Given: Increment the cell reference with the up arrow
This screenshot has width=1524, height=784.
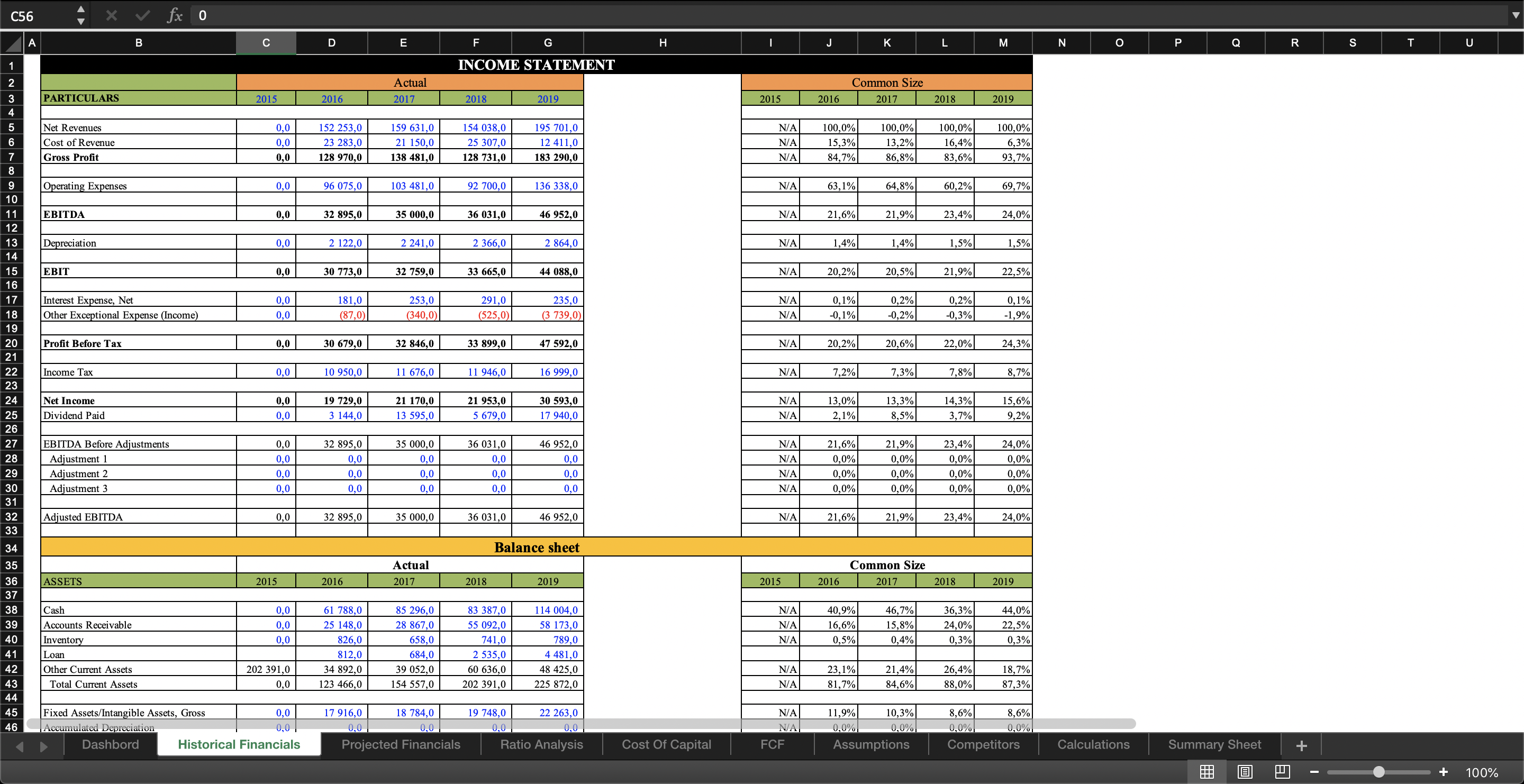Looking at the screenshot, I should coord(80,9).
